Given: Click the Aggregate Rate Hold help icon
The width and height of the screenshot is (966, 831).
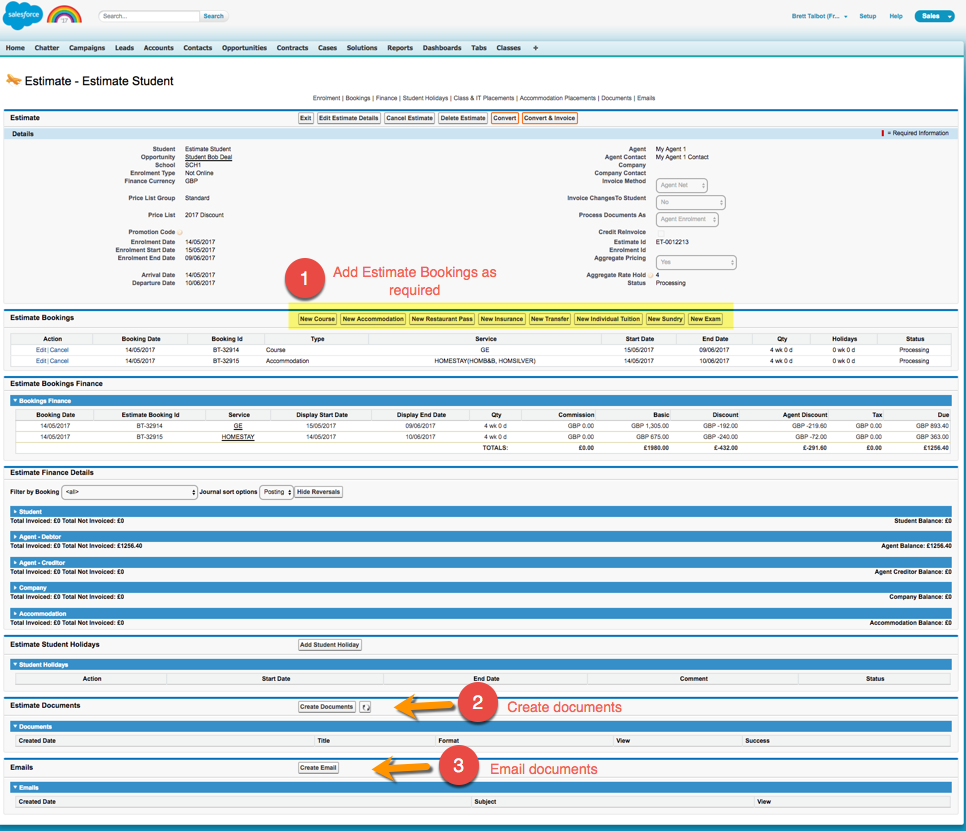Looking at the screenshot, I should tap(650, 275).
